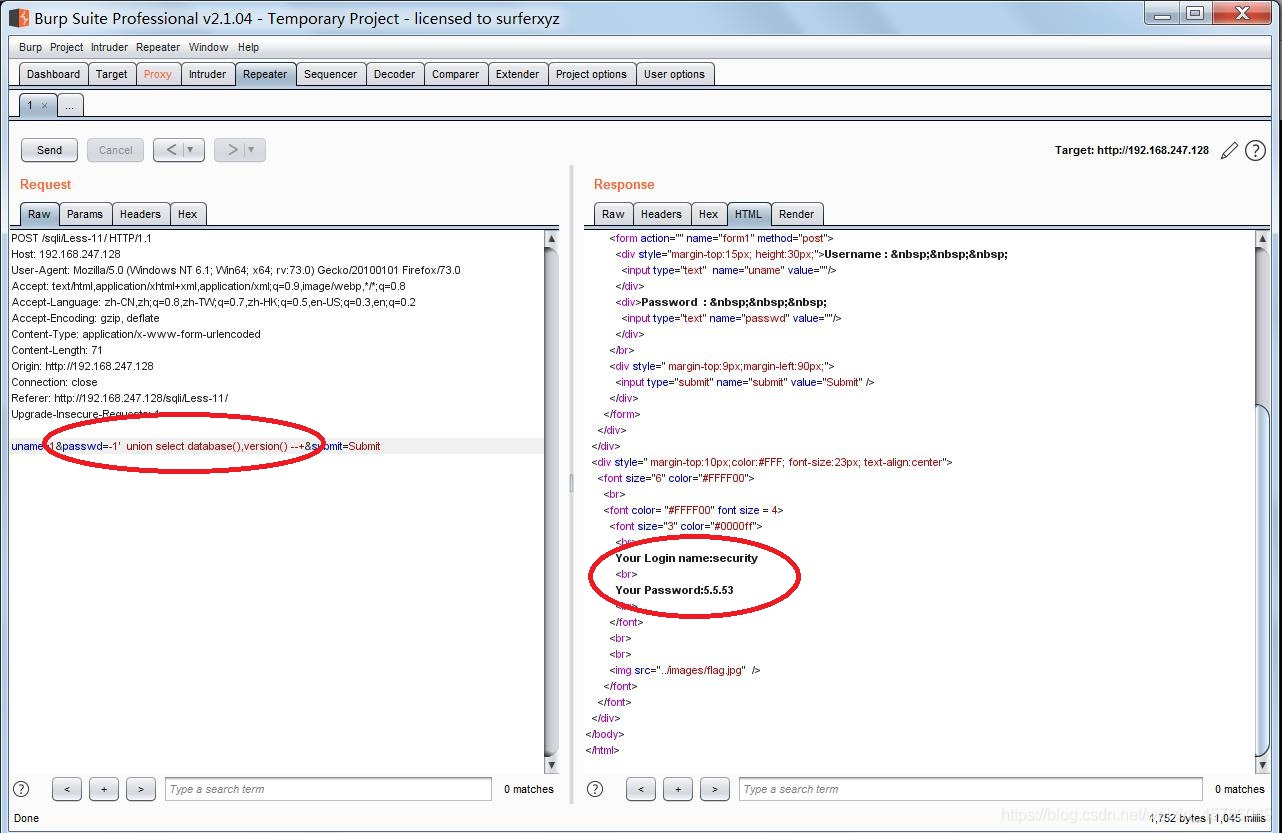Click request pane scrollbar up arrow
The height and width of the screenshot is (833, 1282).
(x=551, y=239)
